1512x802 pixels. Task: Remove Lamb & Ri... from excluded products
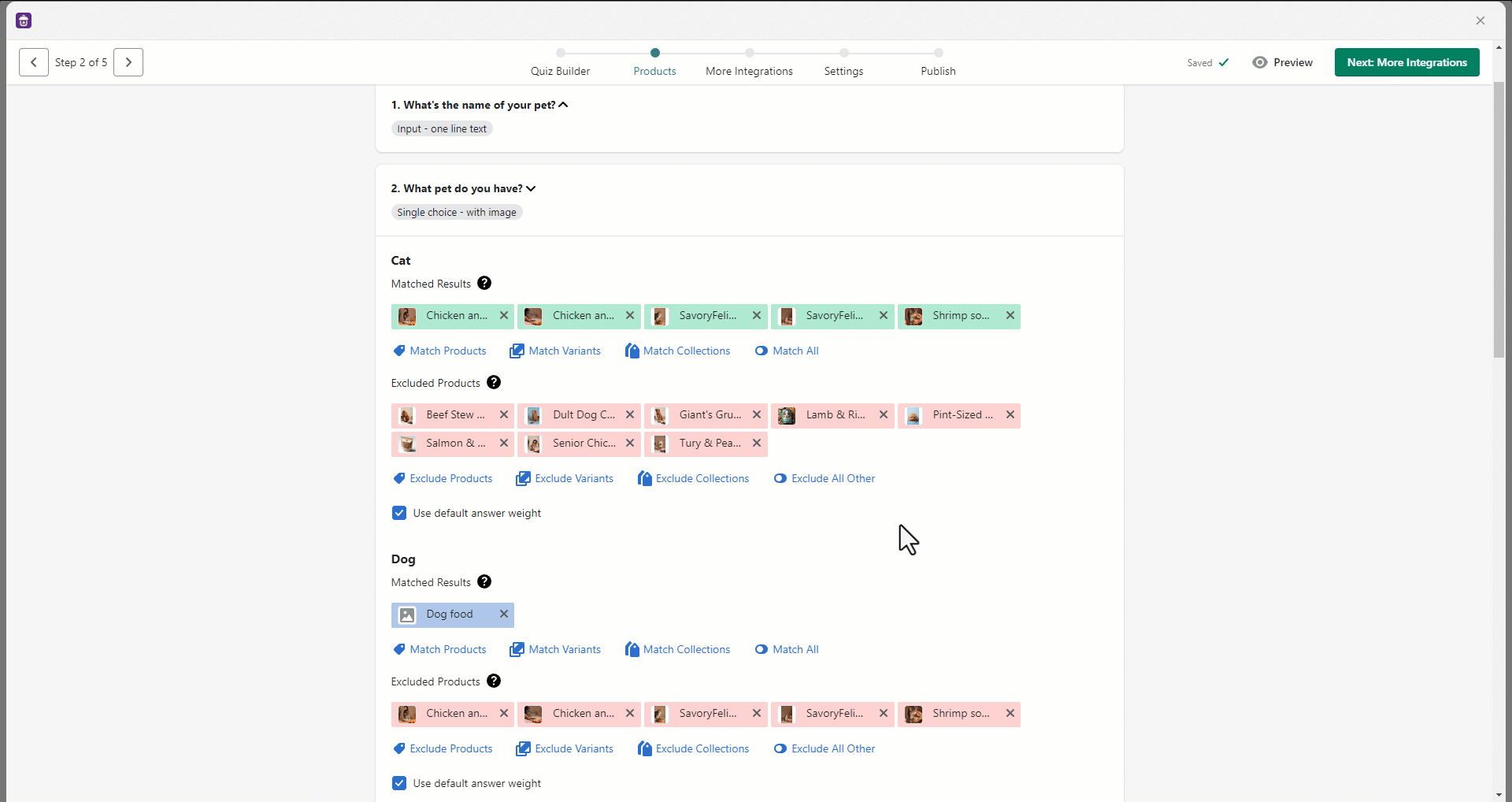pos(884,414)
